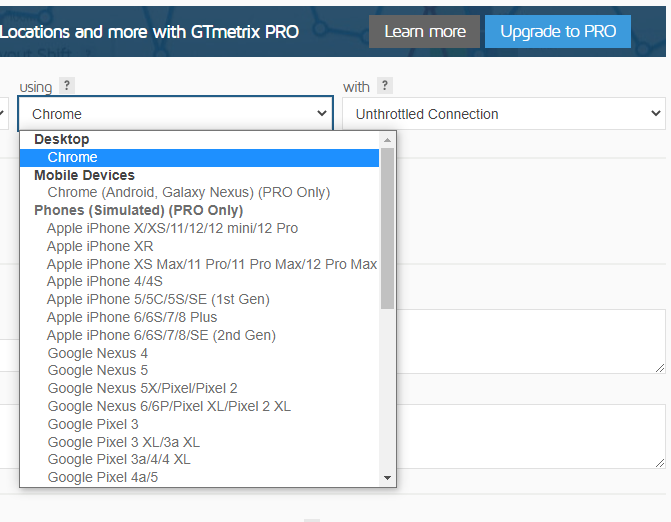This screenshot has height=522, width=671.
Task: Pick Apple iPhone 6/6S/7/8 Plus
Action: point(199,317)
